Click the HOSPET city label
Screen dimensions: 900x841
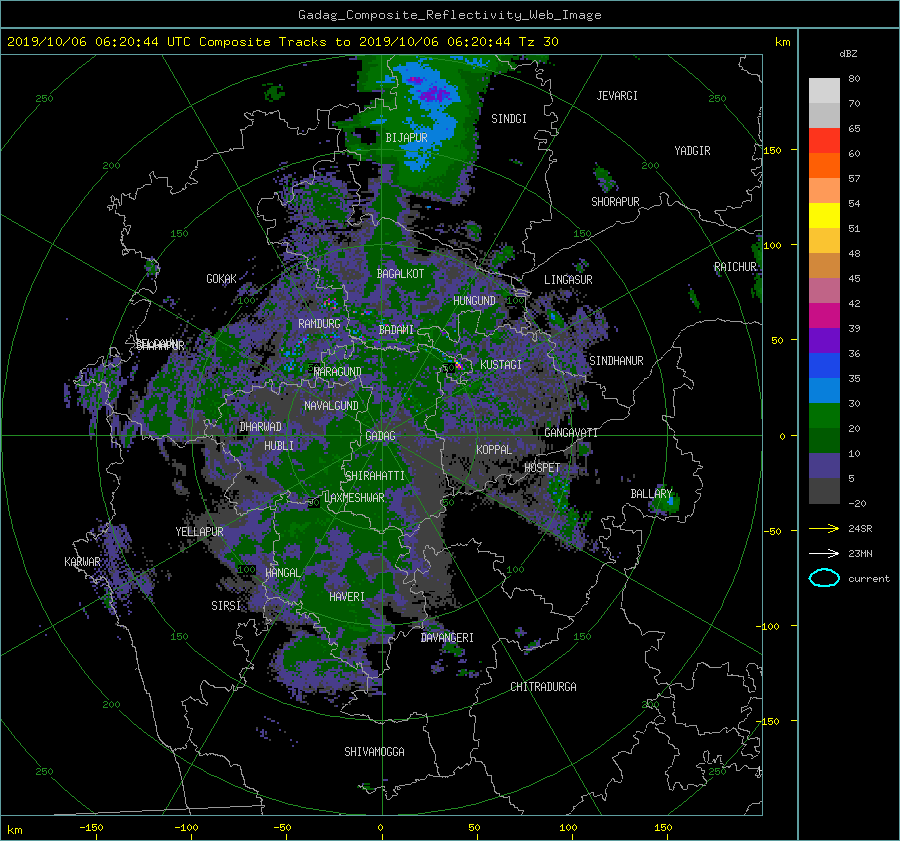click(542, 468)
